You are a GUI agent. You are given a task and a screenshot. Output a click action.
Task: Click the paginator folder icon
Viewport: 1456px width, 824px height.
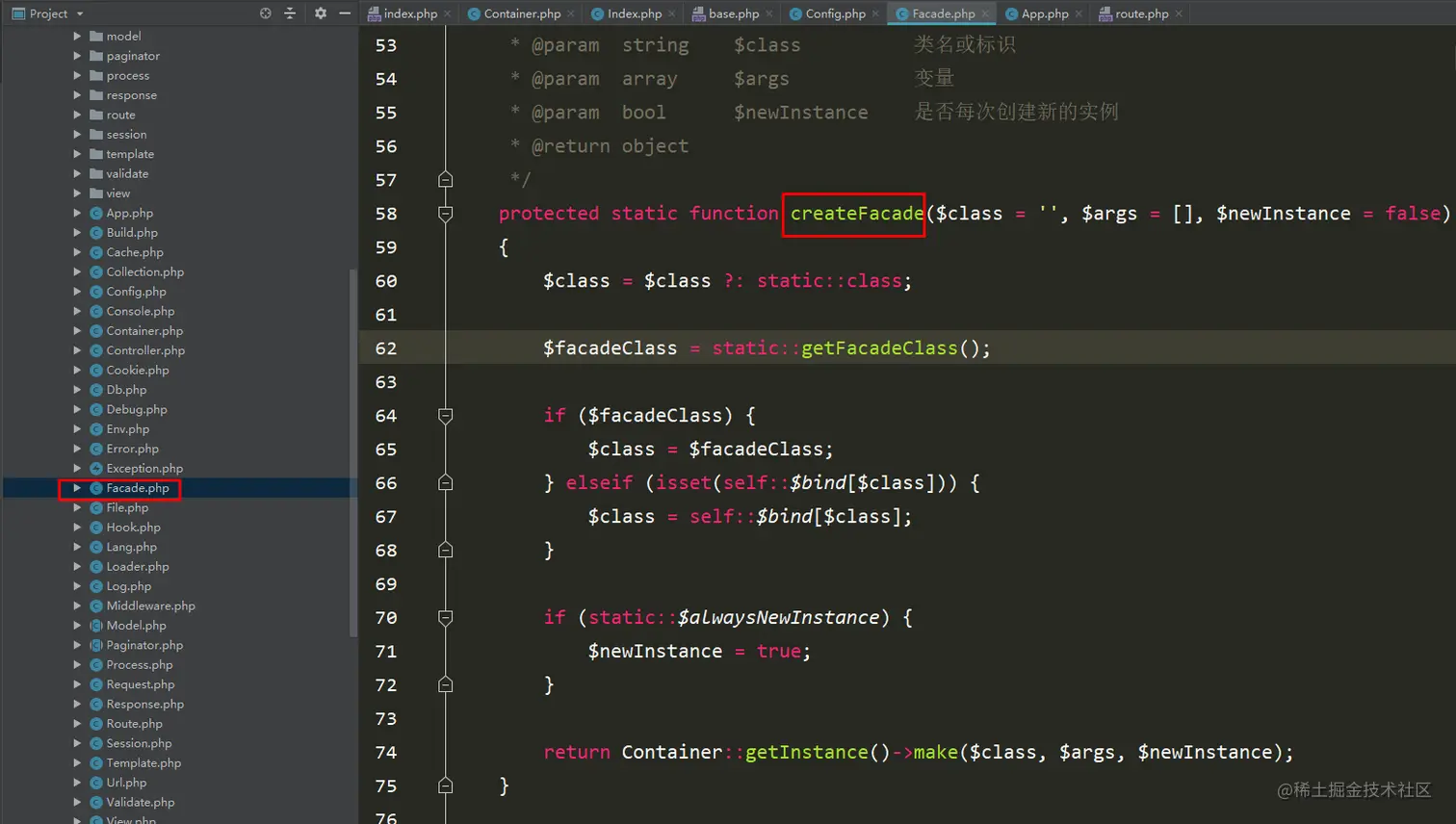[x=96, y=56]
